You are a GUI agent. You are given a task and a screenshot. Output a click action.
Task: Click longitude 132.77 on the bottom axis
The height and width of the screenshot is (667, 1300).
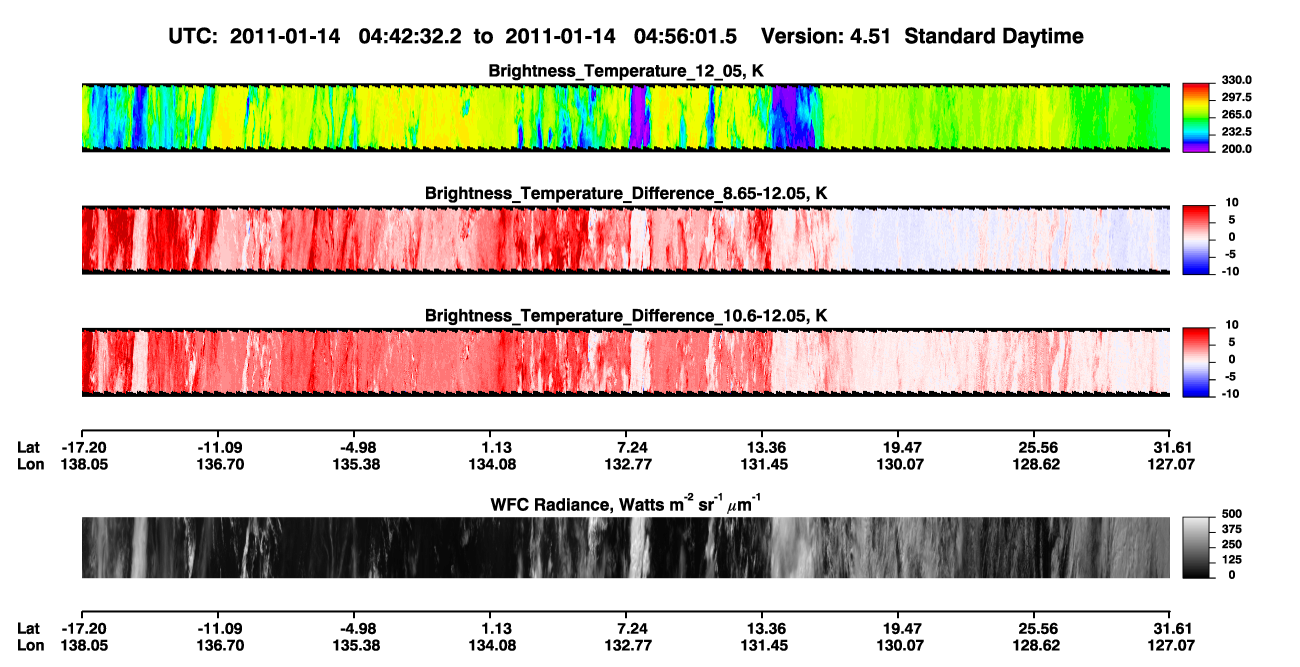tap(627, 646)
